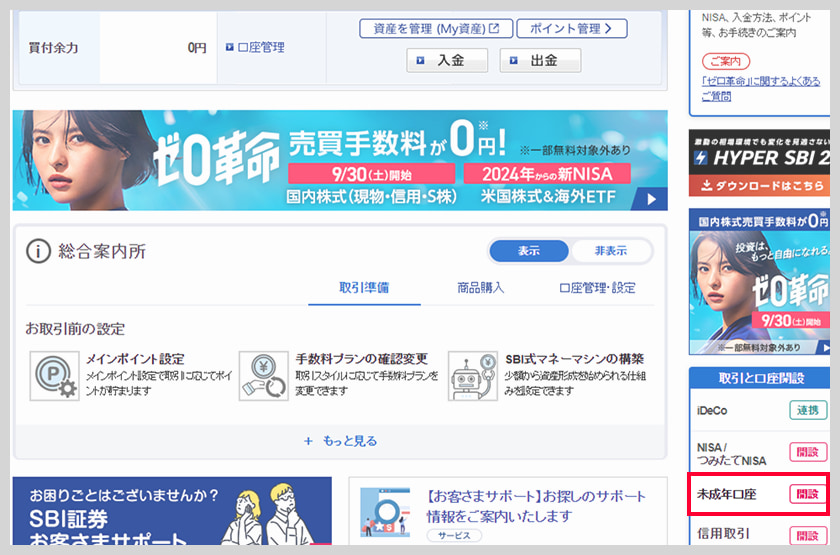Click NISA / つみたてNISA row label
This screenshot has height=555, width=840.
click(x=731, y=454)
